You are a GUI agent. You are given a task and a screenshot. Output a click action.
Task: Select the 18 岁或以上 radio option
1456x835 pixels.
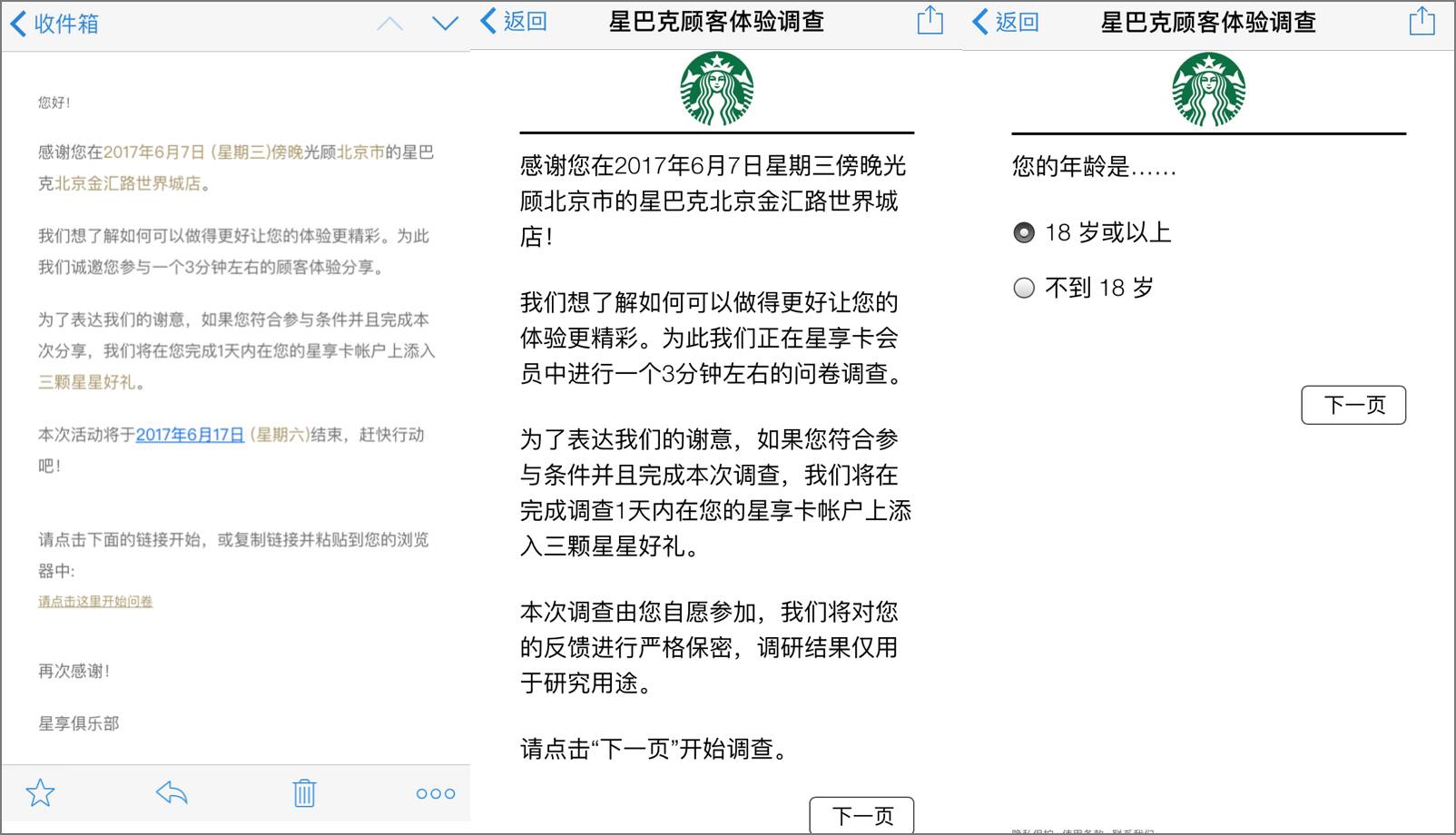(x=1024, y=233)
